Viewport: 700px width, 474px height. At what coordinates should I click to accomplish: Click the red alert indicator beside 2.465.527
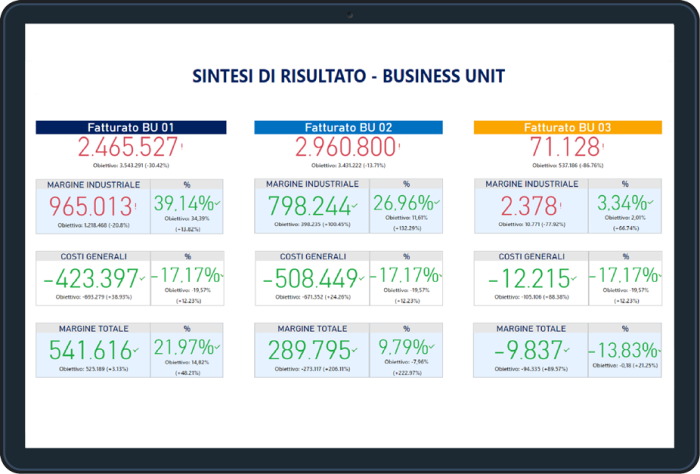pos(183,147)
